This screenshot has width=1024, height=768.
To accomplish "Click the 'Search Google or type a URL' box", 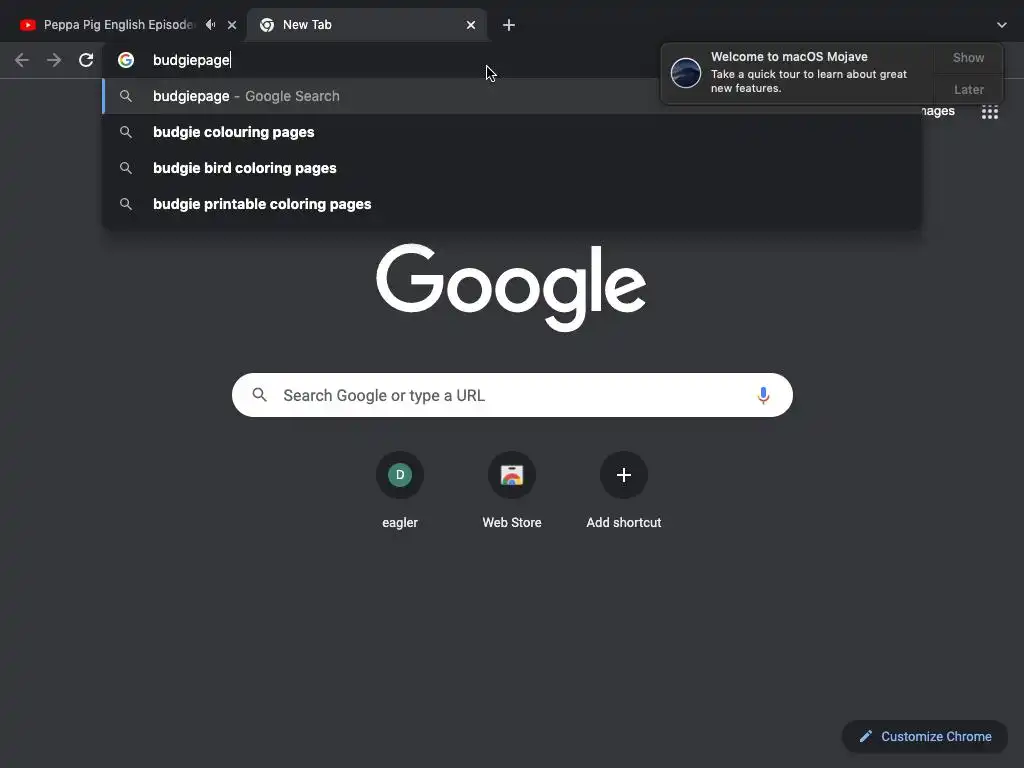I will tap(512, 395).
